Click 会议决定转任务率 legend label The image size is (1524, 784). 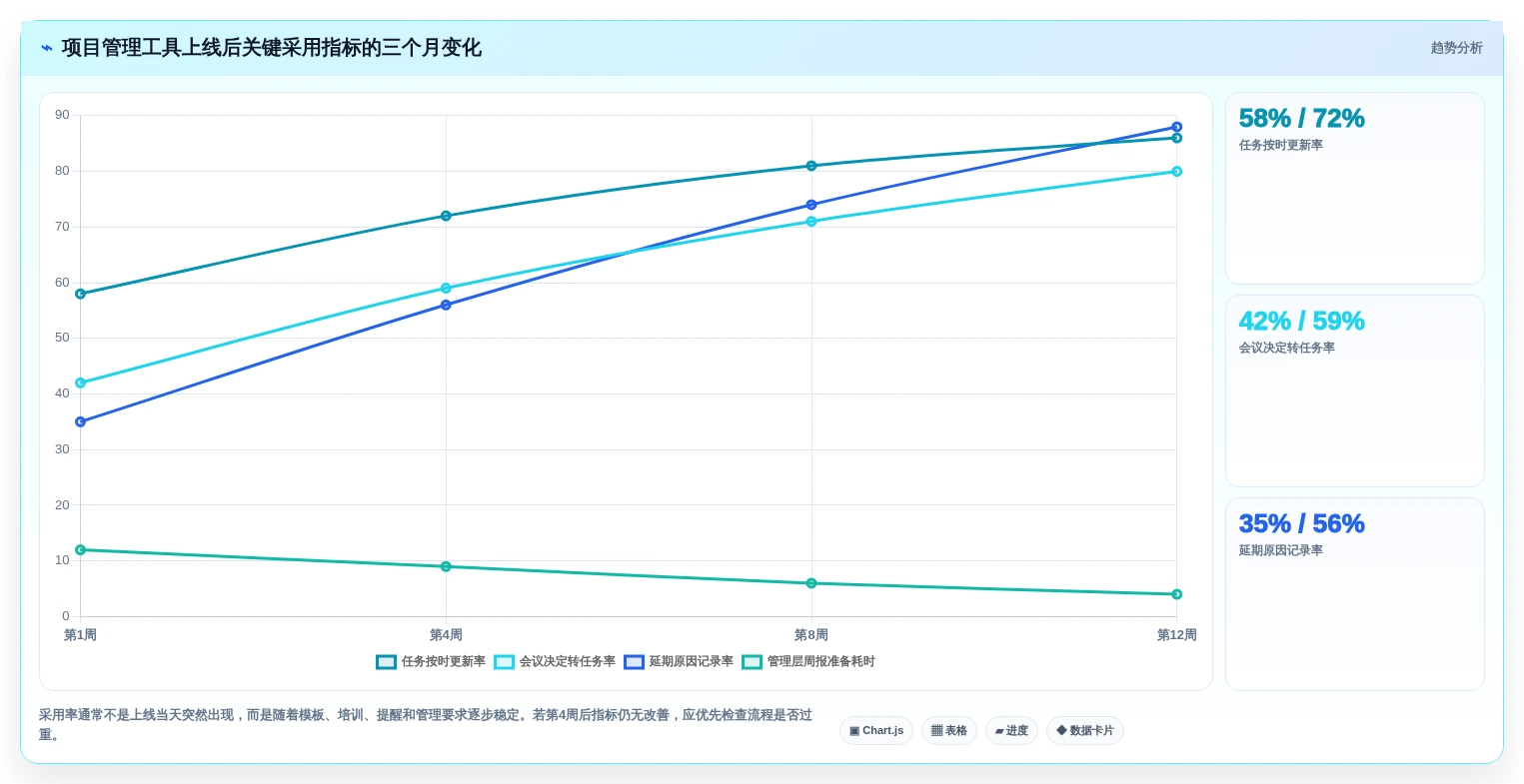click(x=568, y=662)
